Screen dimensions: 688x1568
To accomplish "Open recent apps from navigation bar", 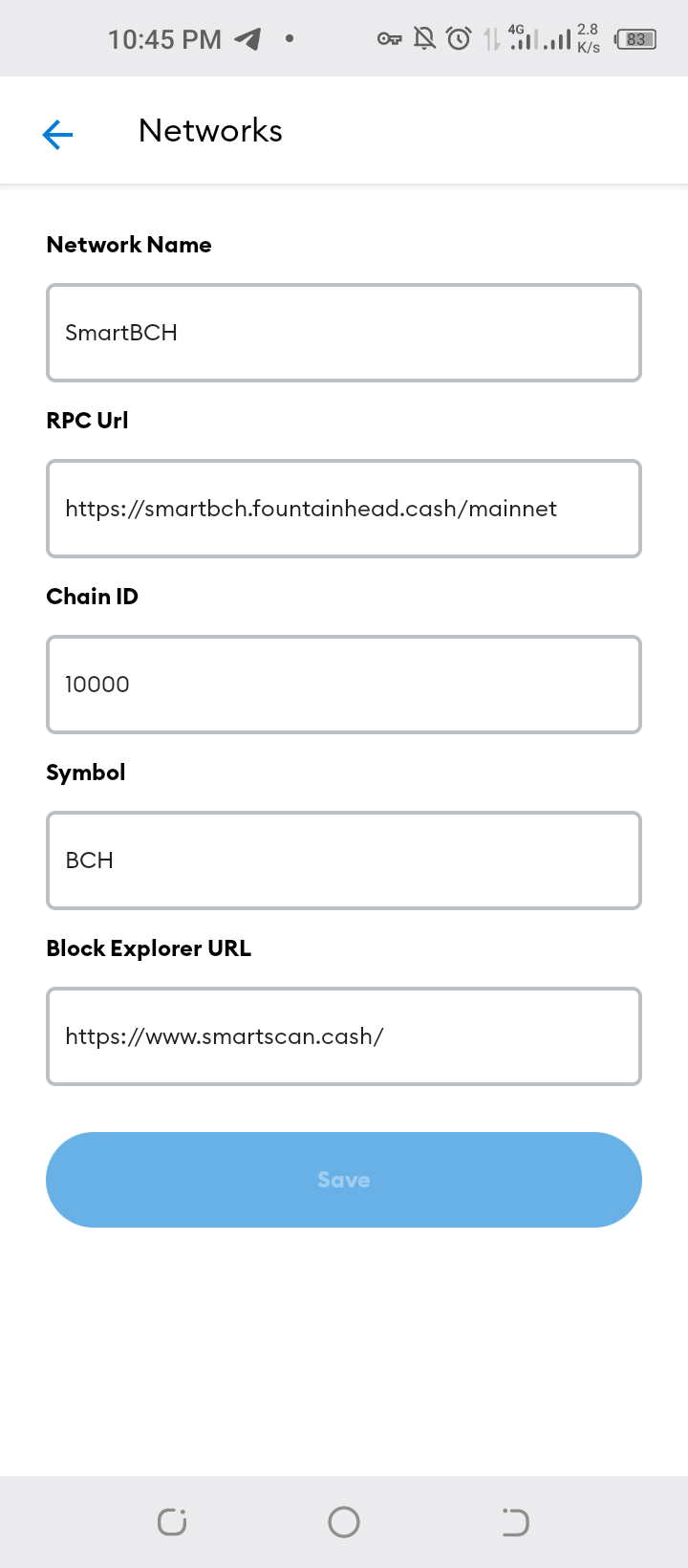I will click(172, 1522).
